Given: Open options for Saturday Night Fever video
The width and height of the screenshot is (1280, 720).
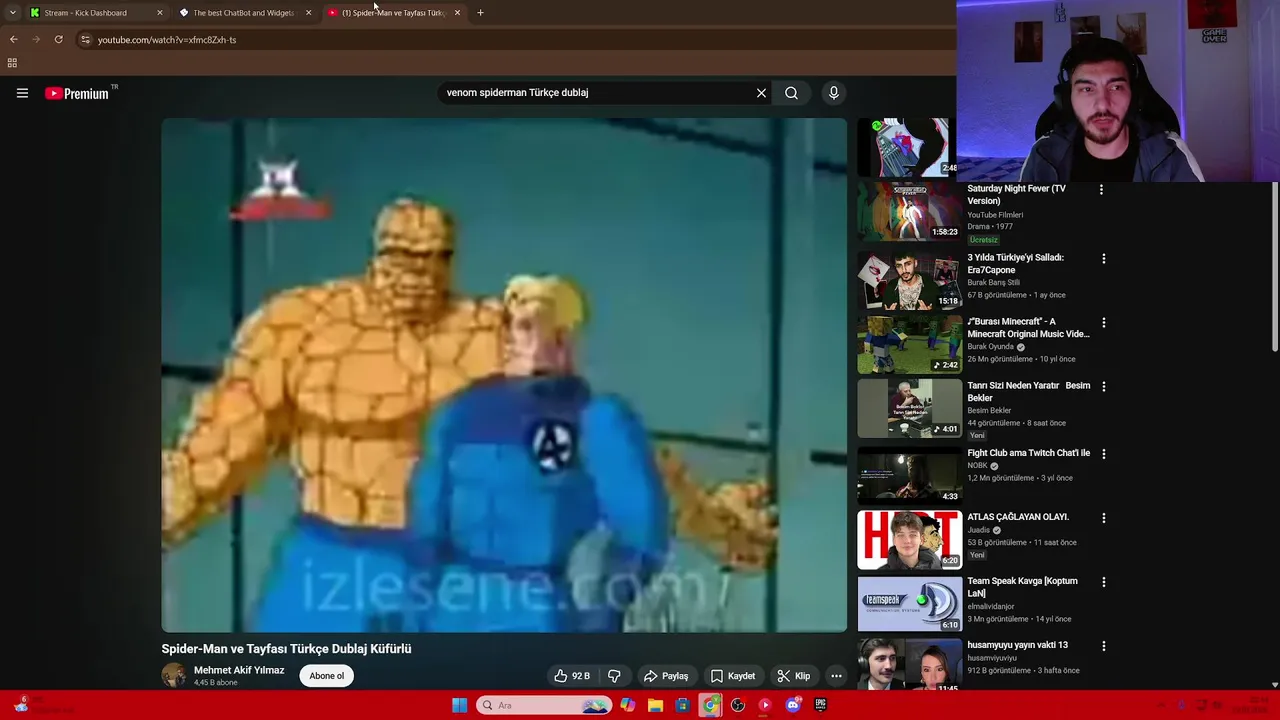Looking at the screenshot, I should (1101, 189).
